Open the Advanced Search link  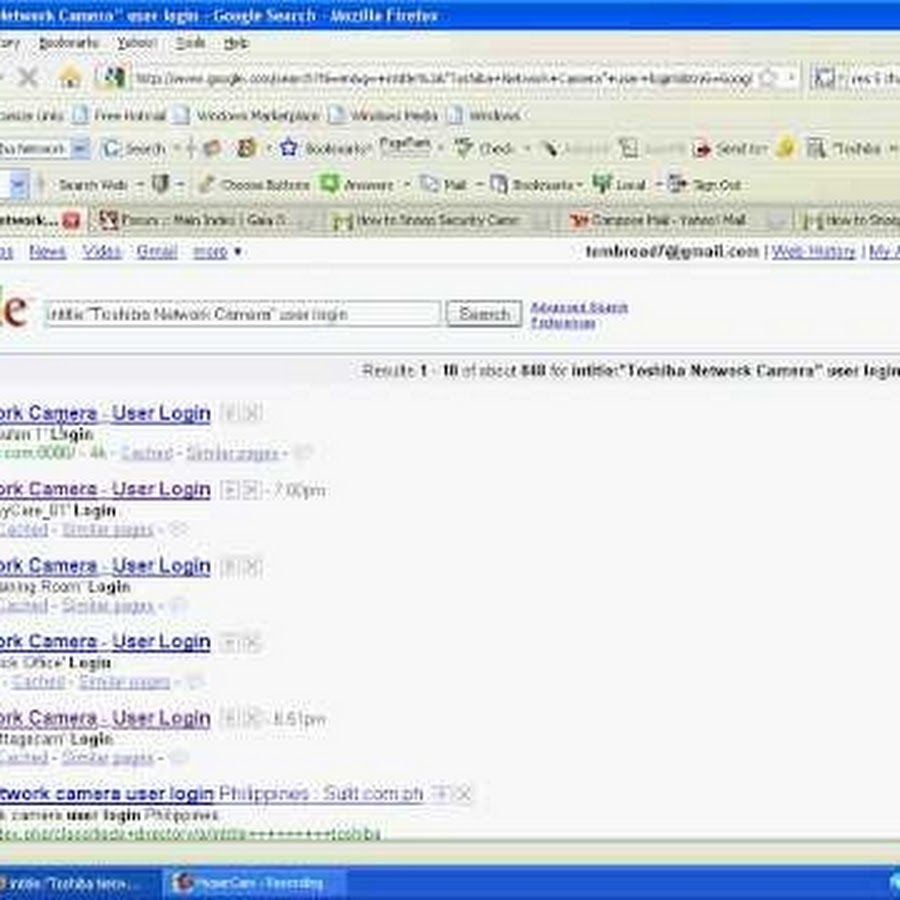(579, 308)
